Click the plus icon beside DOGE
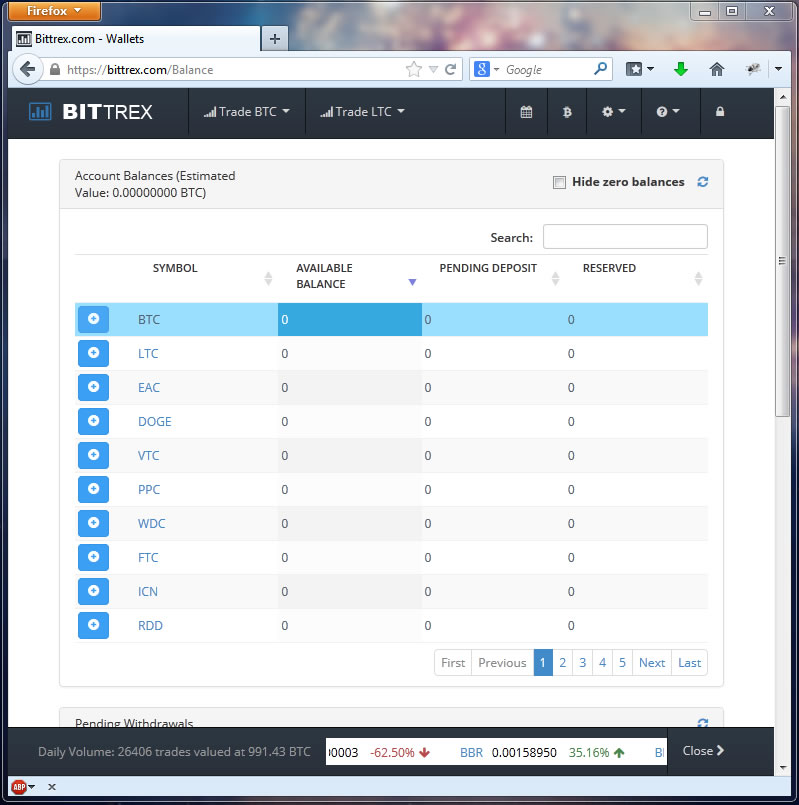This screenshot has width=799, height=805. pyautogui.click(x=93, y=421)
